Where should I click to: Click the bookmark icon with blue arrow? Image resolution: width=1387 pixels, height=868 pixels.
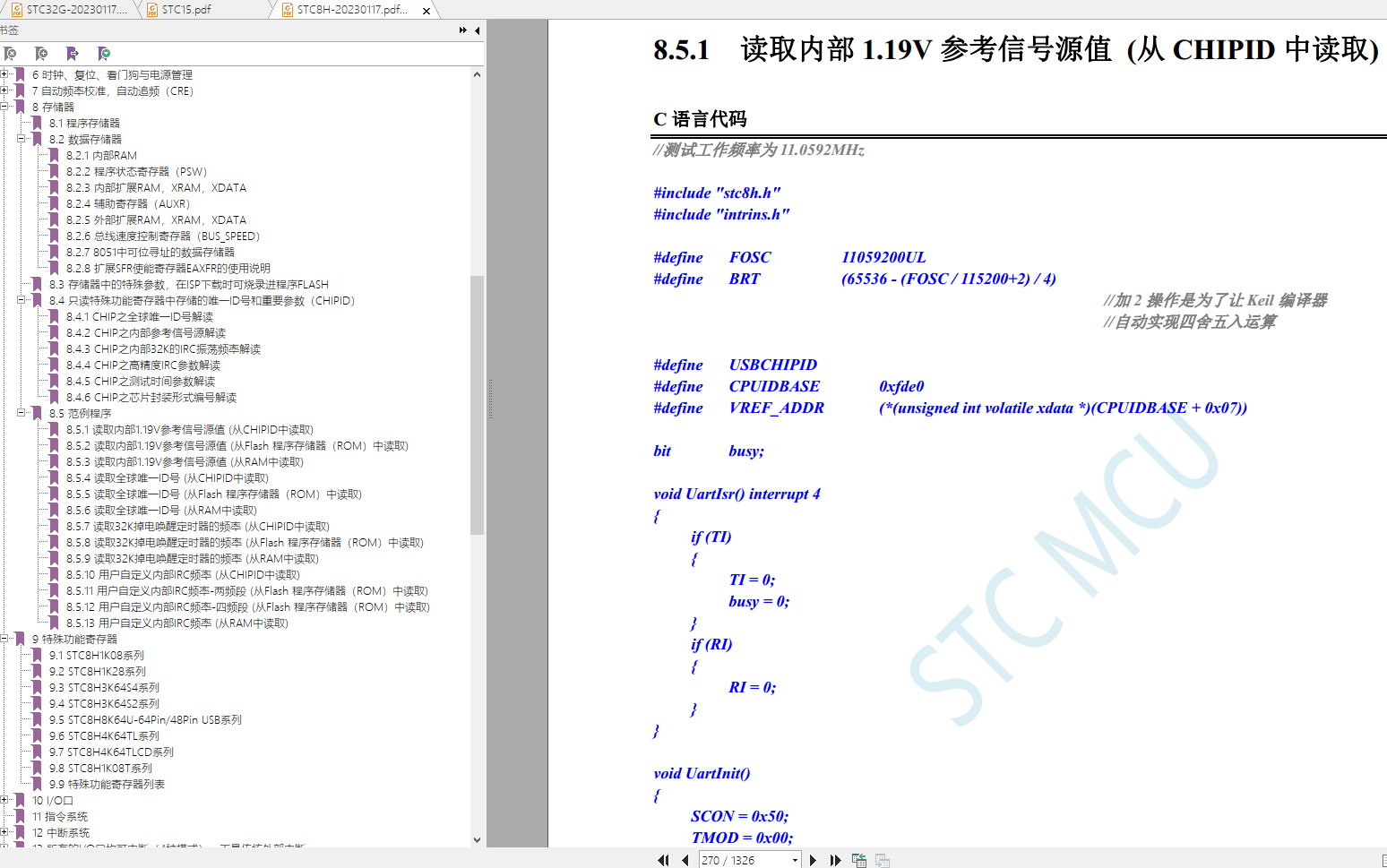[x=73, y=54]
